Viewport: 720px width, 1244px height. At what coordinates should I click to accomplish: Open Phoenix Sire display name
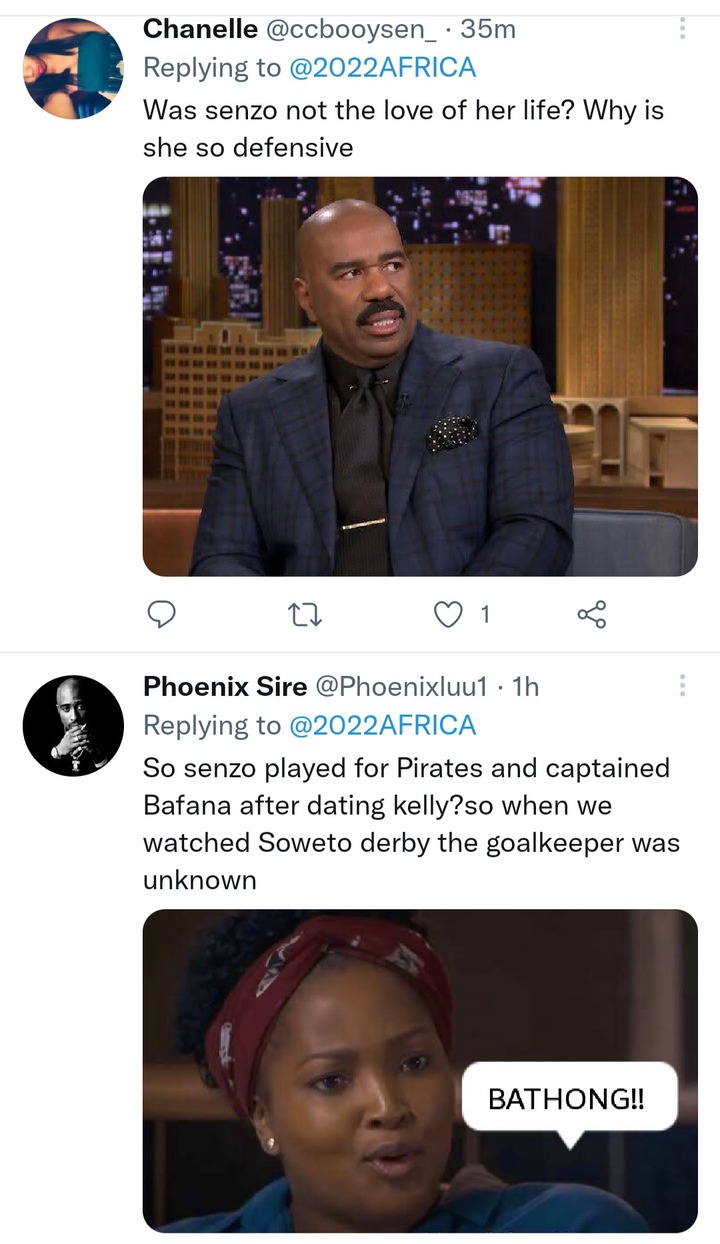click(225, 686)
